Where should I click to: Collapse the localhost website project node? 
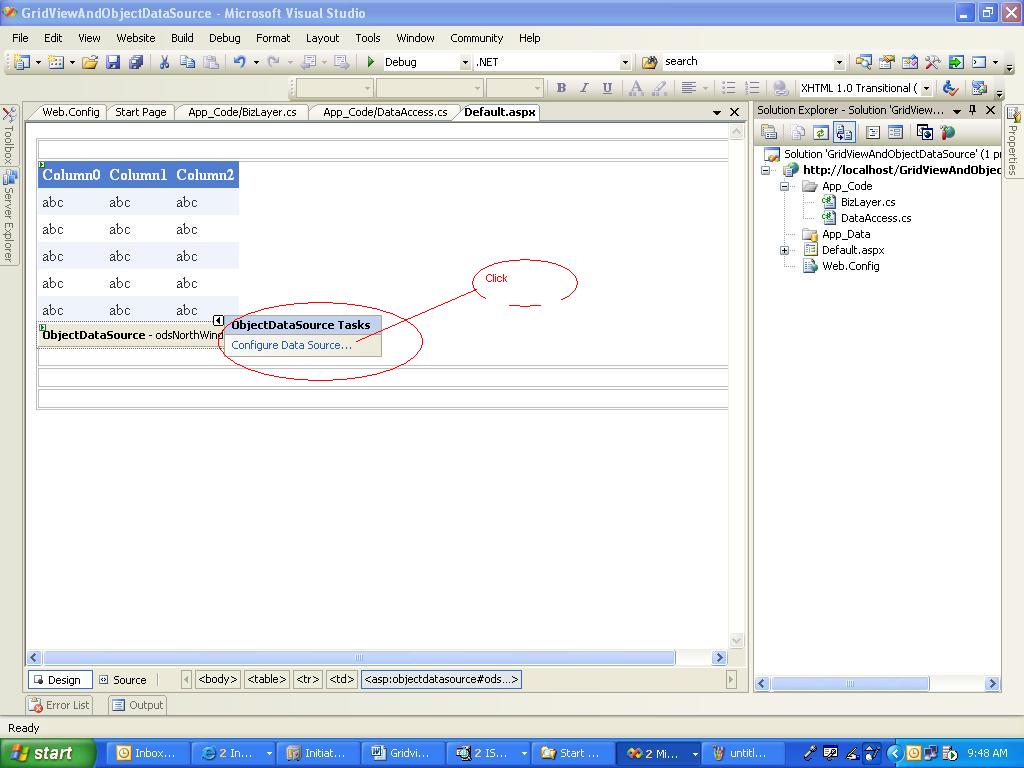coord(765,170)
